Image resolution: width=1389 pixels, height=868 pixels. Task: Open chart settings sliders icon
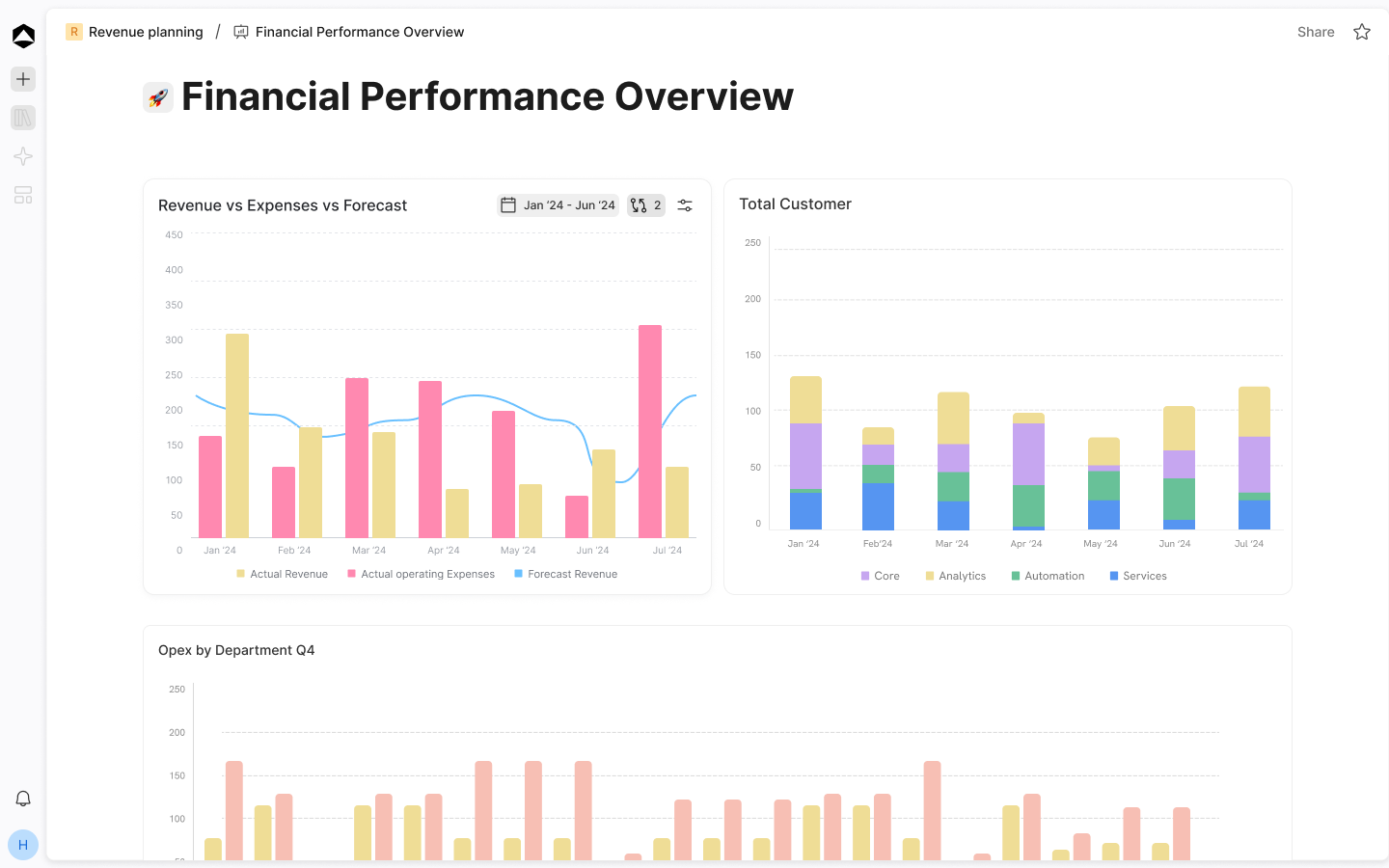685,205
